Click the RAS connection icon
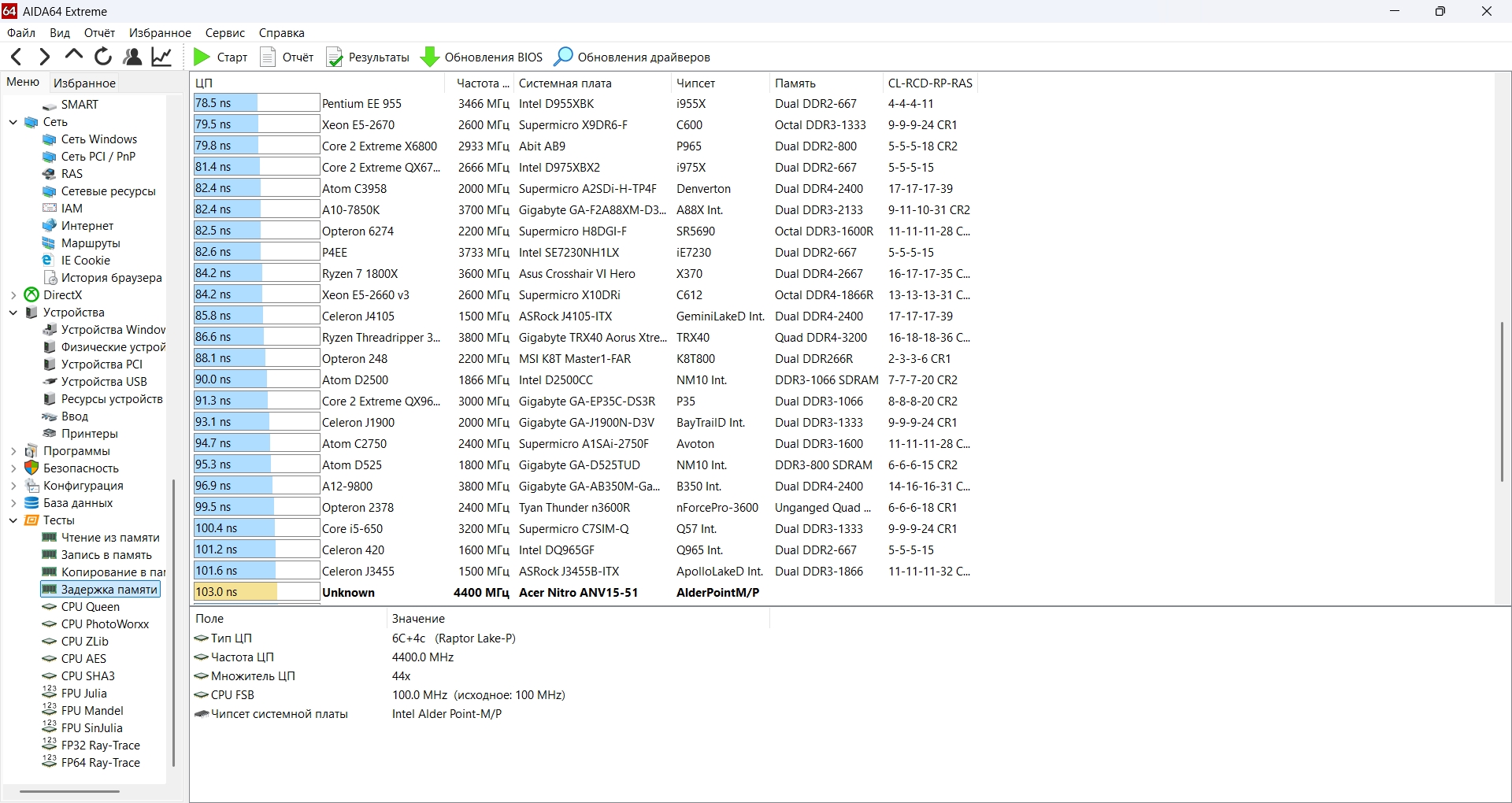 pos(50,174)
